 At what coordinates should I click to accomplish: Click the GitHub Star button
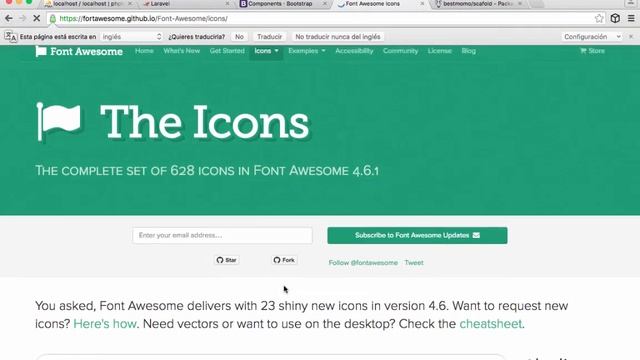[227, 260]
